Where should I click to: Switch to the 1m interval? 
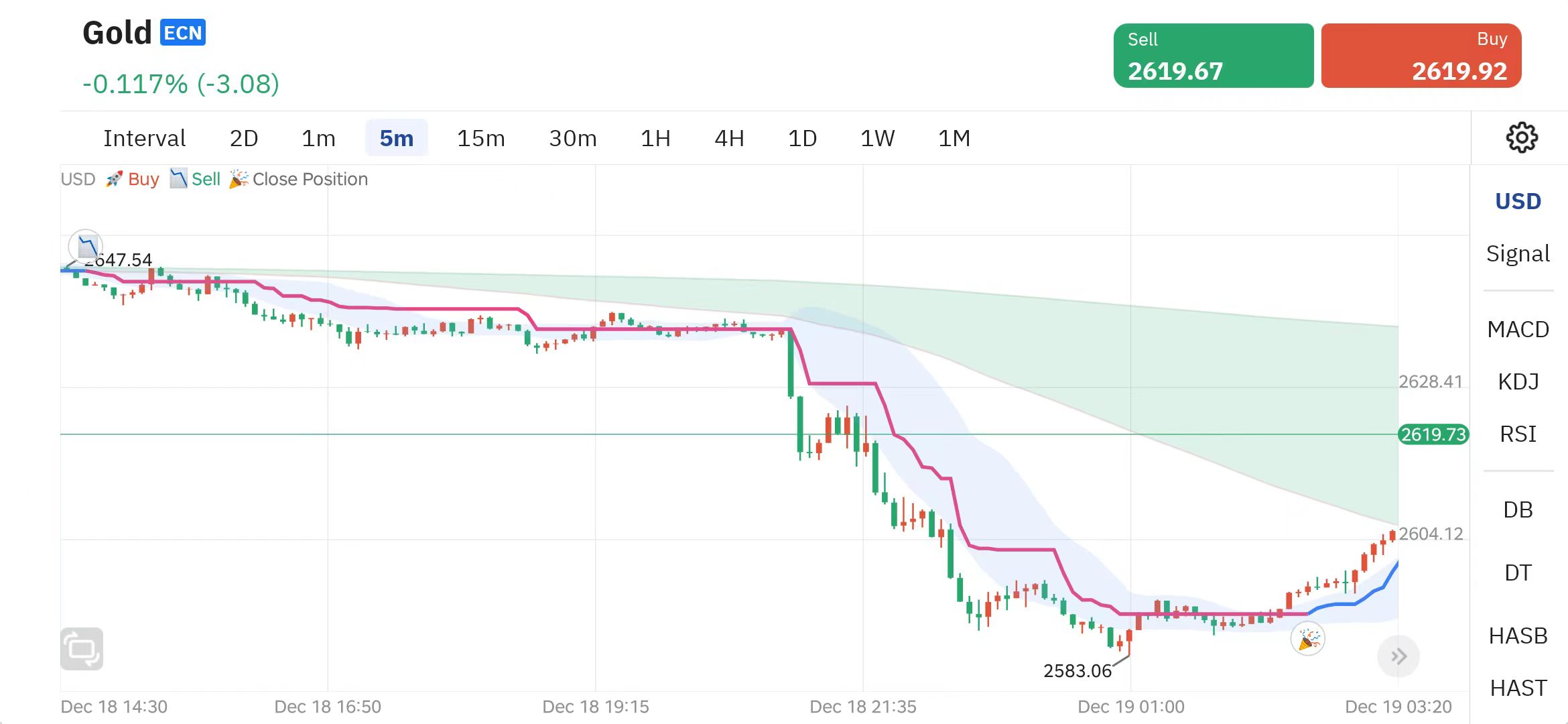[318, 138]
